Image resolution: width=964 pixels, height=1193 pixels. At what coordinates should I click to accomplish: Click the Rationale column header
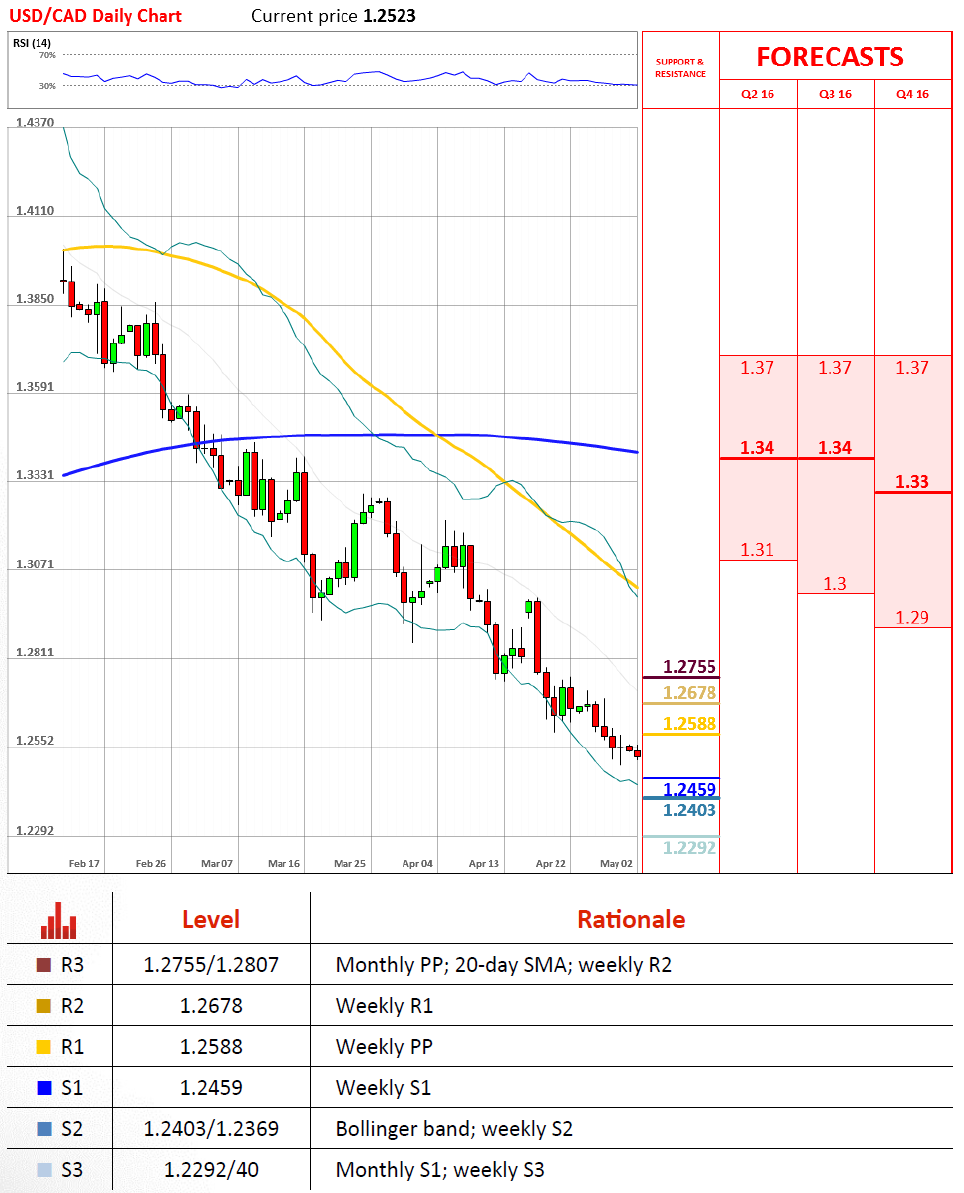(632, 920)
